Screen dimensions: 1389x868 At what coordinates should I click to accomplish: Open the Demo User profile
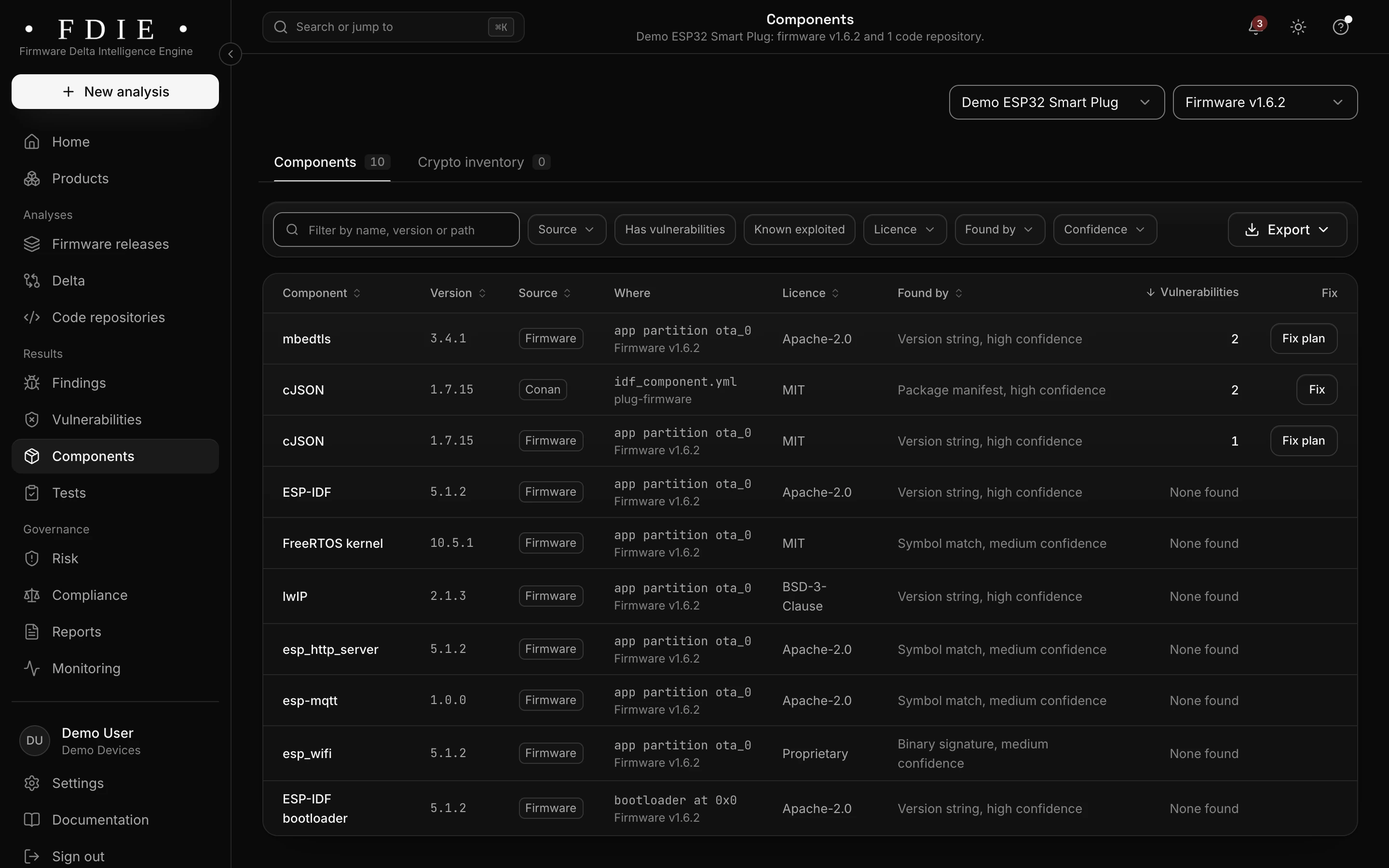(x=115, y=741)
